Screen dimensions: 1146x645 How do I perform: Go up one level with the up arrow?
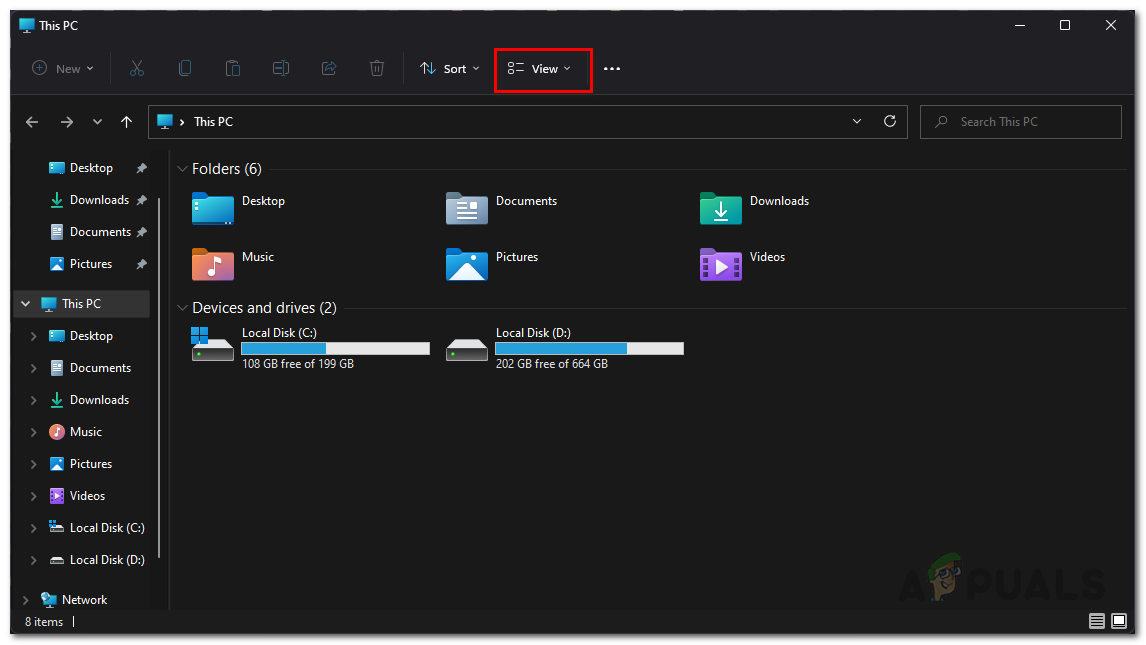pos(126,122)
